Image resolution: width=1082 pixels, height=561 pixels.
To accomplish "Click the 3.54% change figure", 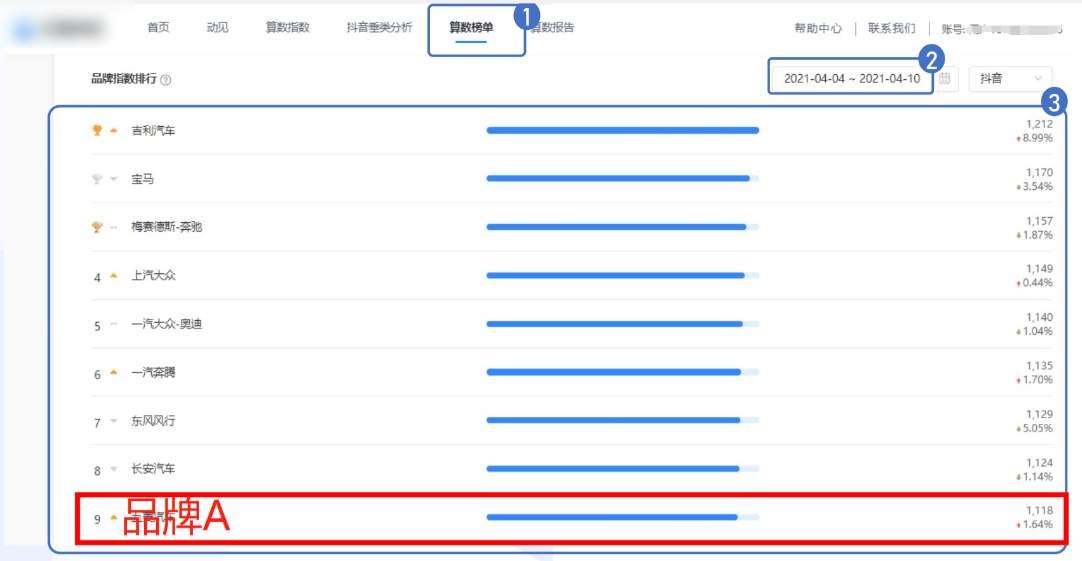I will [x=1037, y=187].
